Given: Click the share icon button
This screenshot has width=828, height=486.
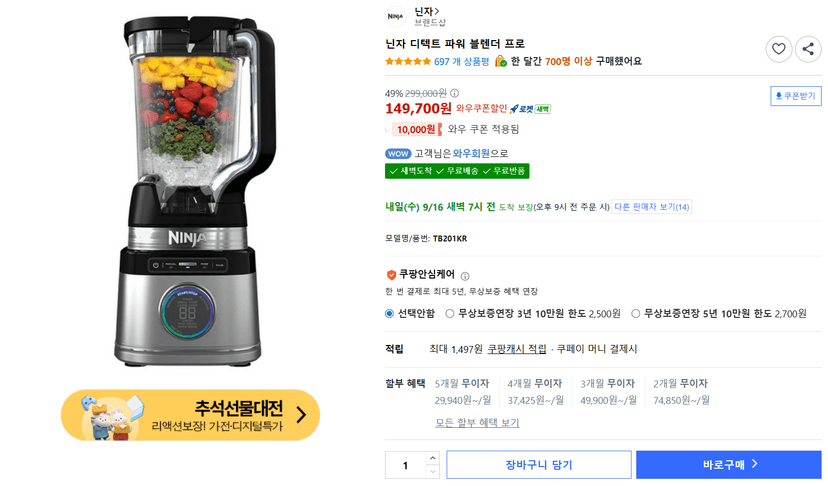Looking at the screenshot, I should (x=808, y=49).
